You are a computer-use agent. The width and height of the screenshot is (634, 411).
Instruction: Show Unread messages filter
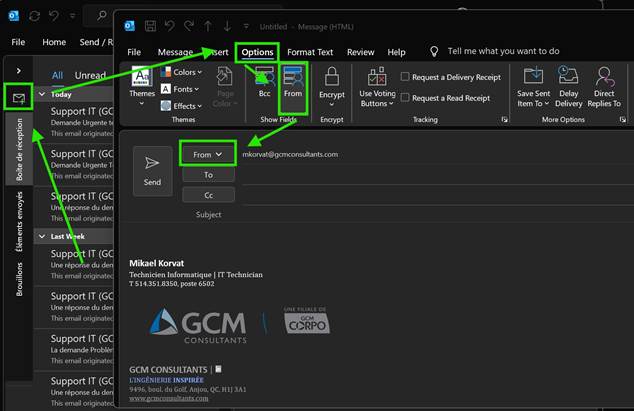[x=90, y=75]
